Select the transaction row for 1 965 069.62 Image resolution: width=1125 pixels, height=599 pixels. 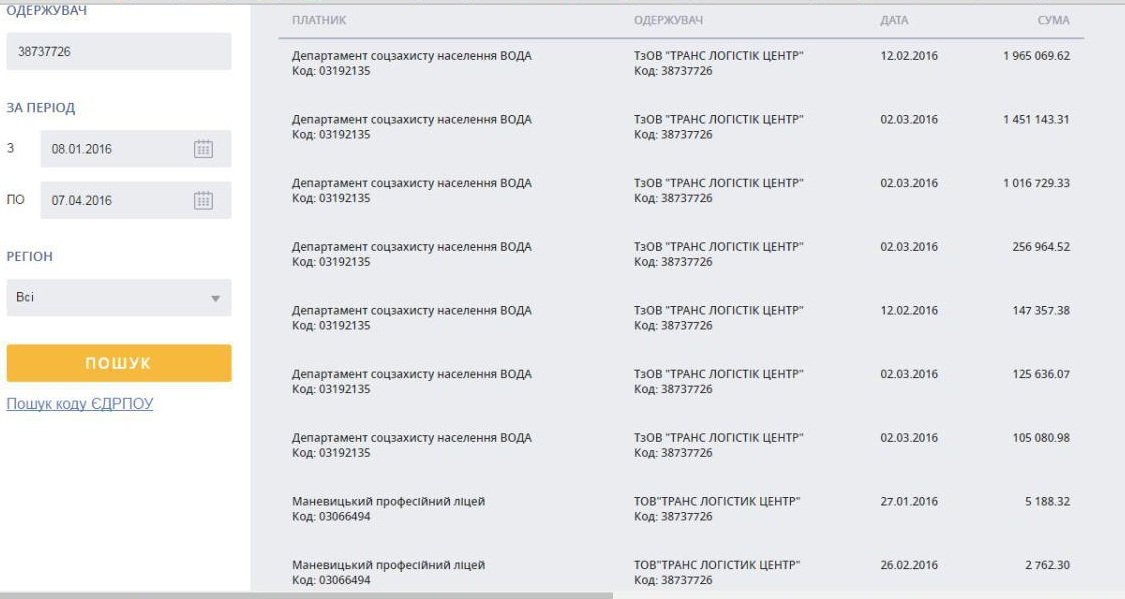(x=680, y=63)
